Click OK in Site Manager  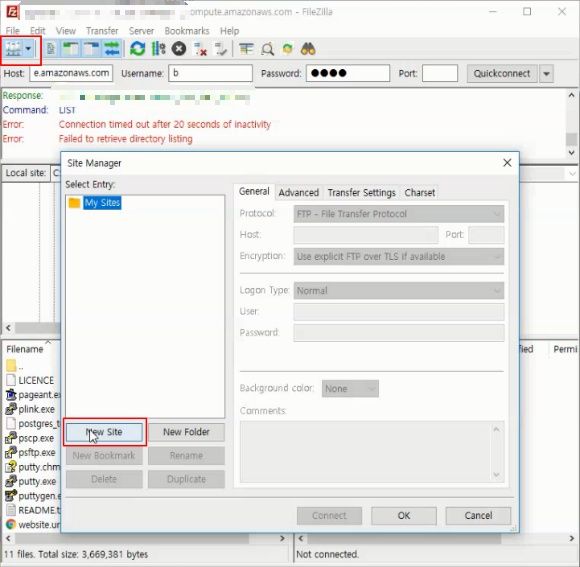coord(404,516)
